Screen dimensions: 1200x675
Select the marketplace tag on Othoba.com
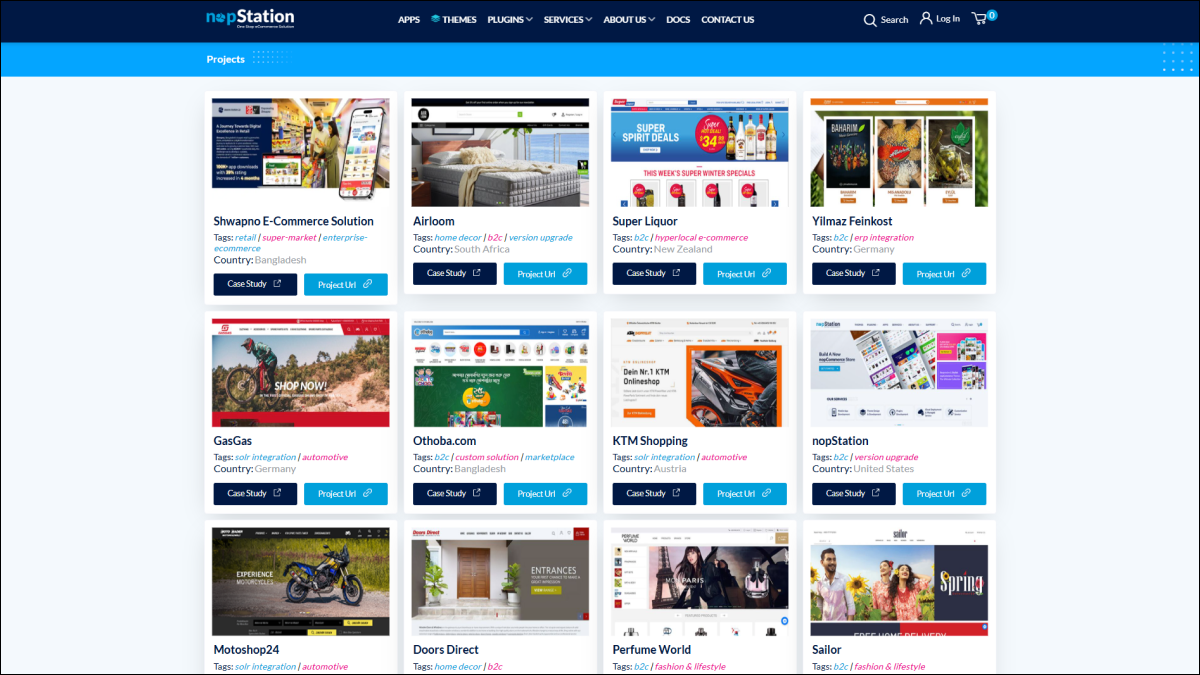click(x=550, y=457)
